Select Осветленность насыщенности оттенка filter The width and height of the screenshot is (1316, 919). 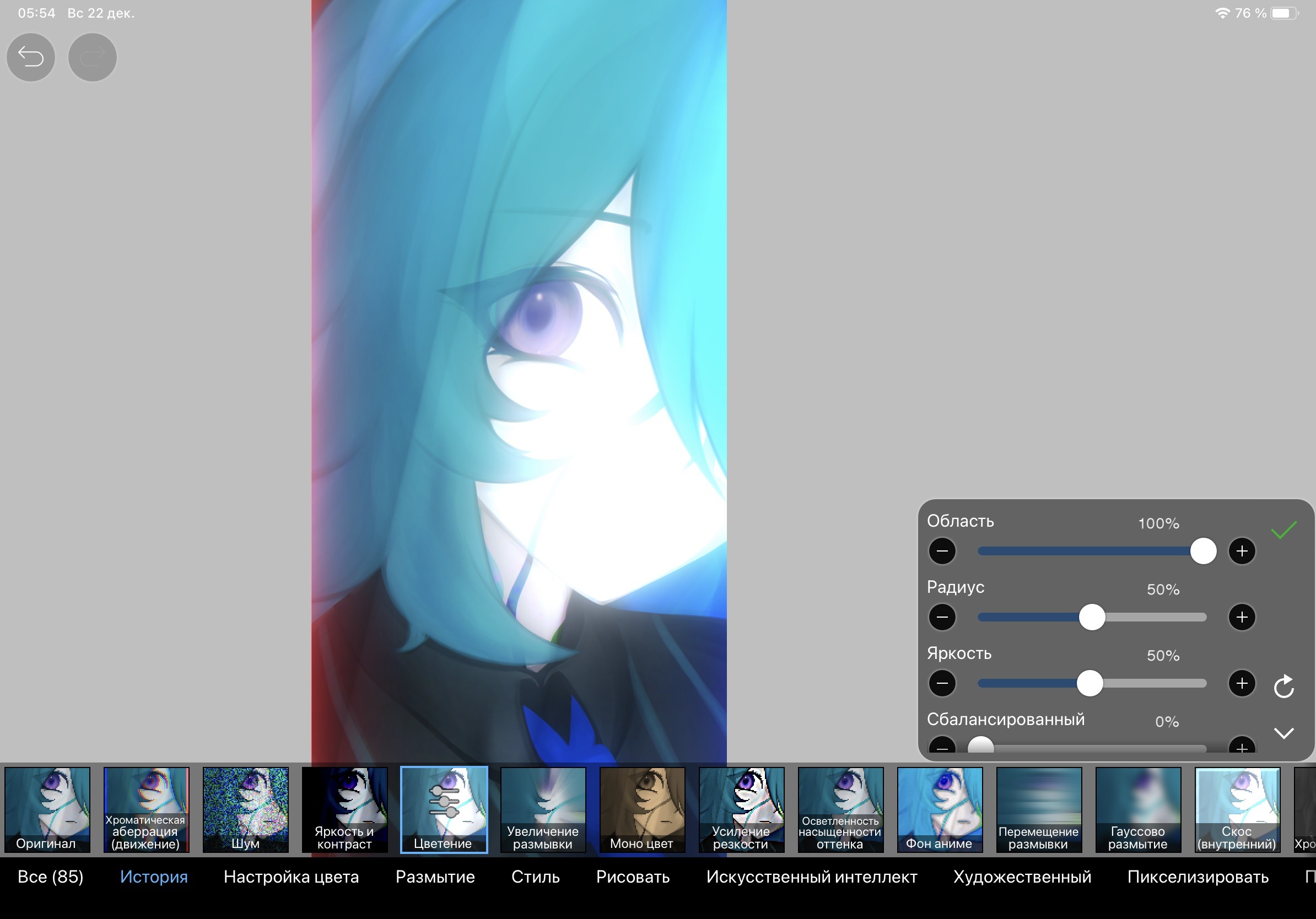[840, 809]
